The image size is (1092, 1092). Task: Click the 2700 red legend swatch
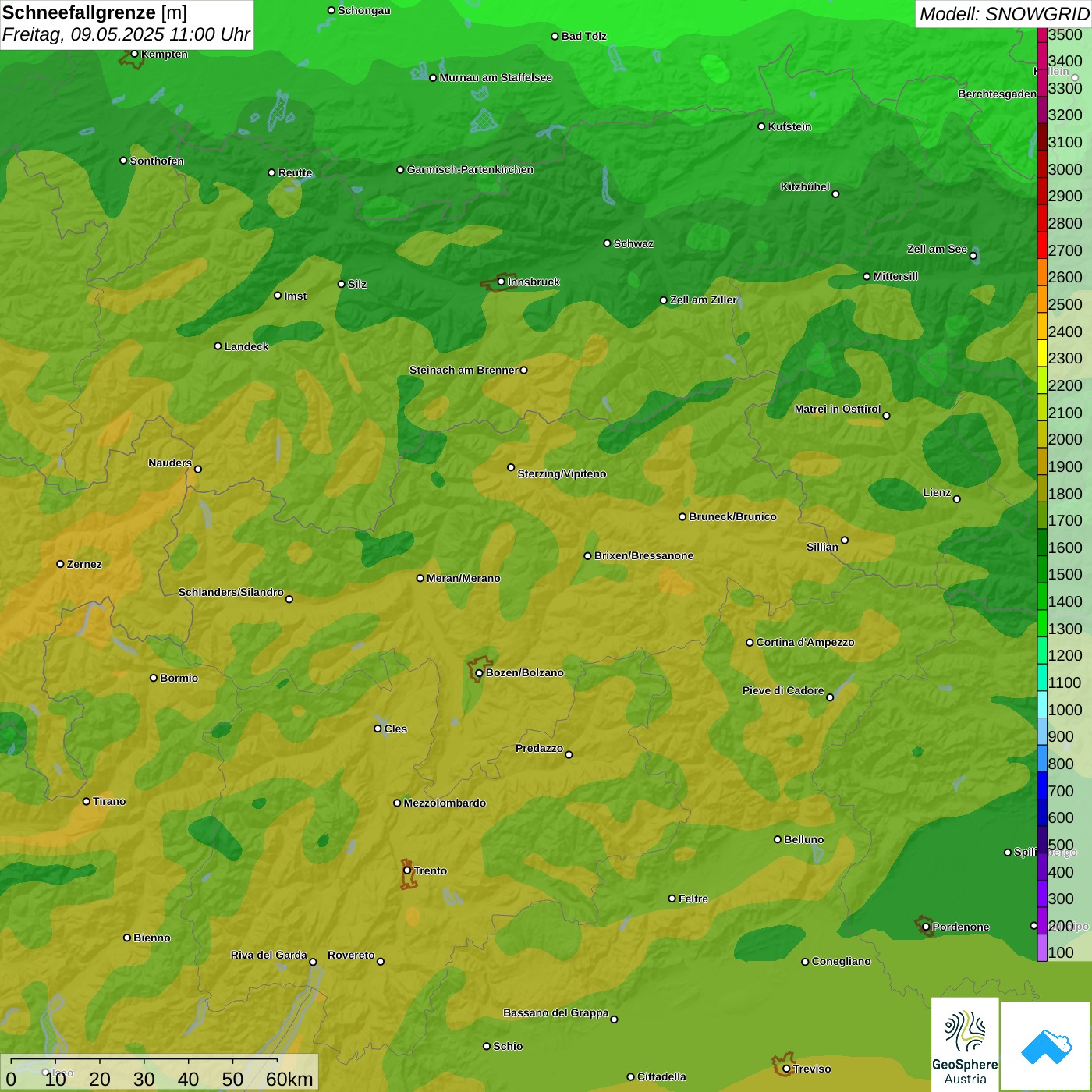[x=1042, y=246]
